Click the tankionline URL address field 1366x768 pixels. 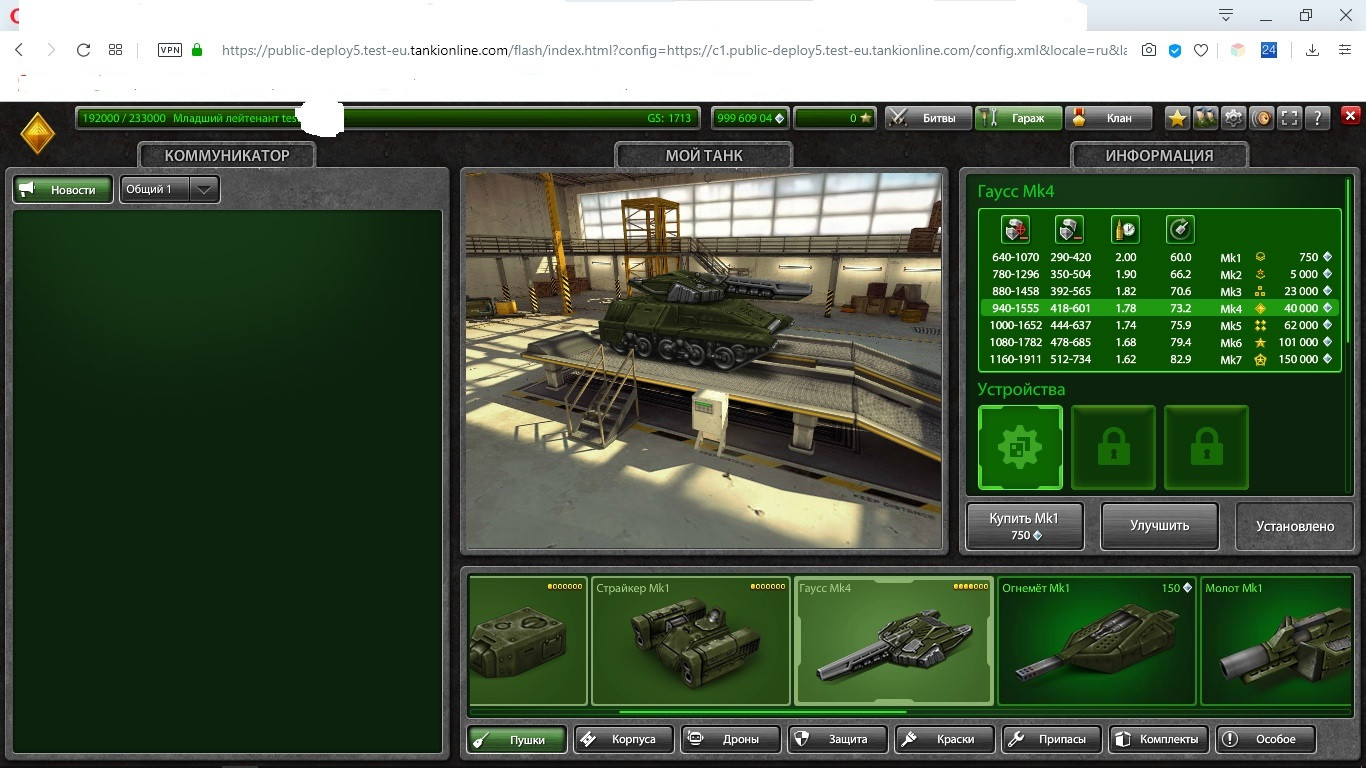click(674, 50)
